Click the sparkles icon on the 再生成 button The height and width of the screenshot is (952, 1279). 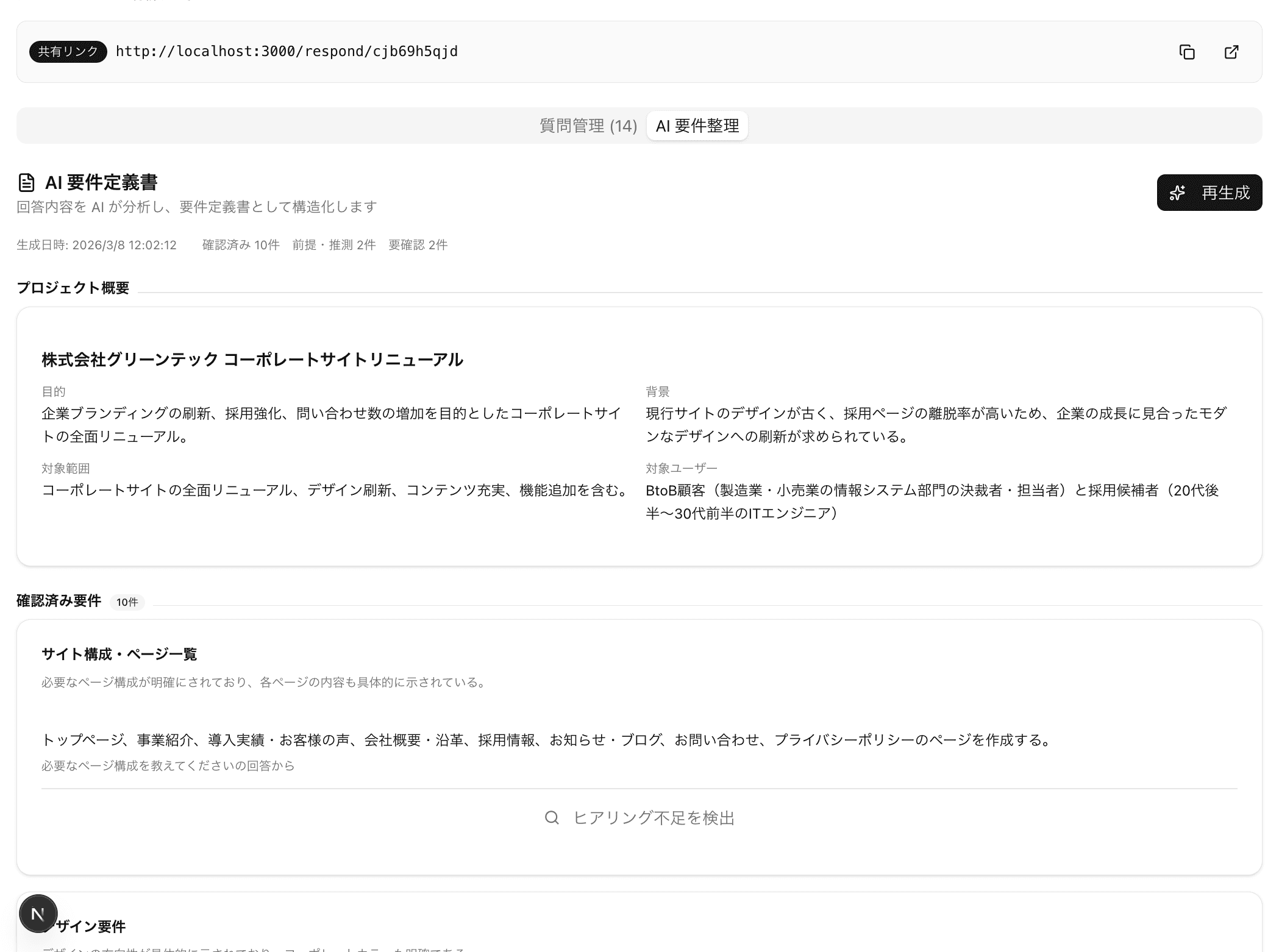click(1177, 193)
